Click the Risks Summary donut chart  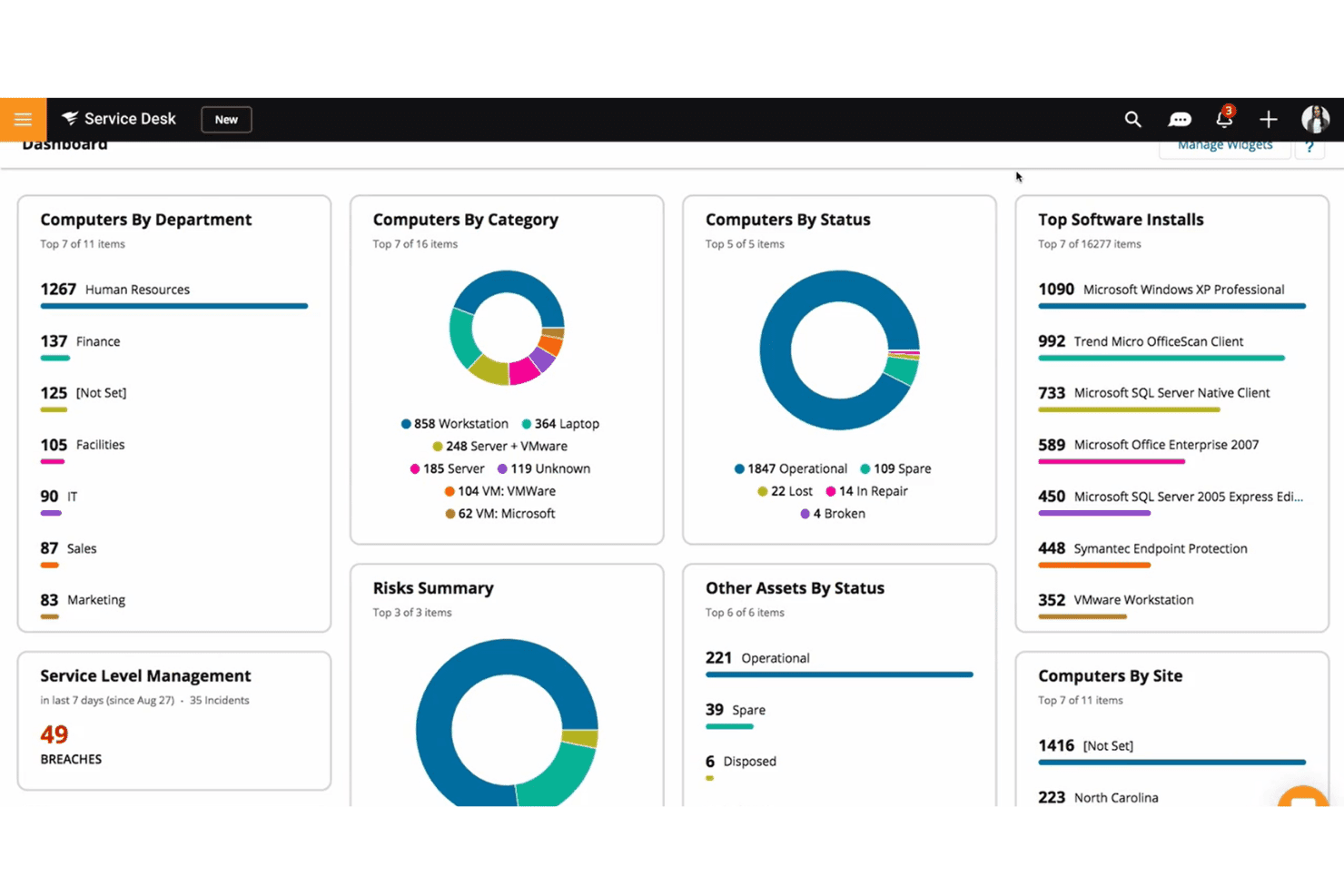tap(507, 724)
